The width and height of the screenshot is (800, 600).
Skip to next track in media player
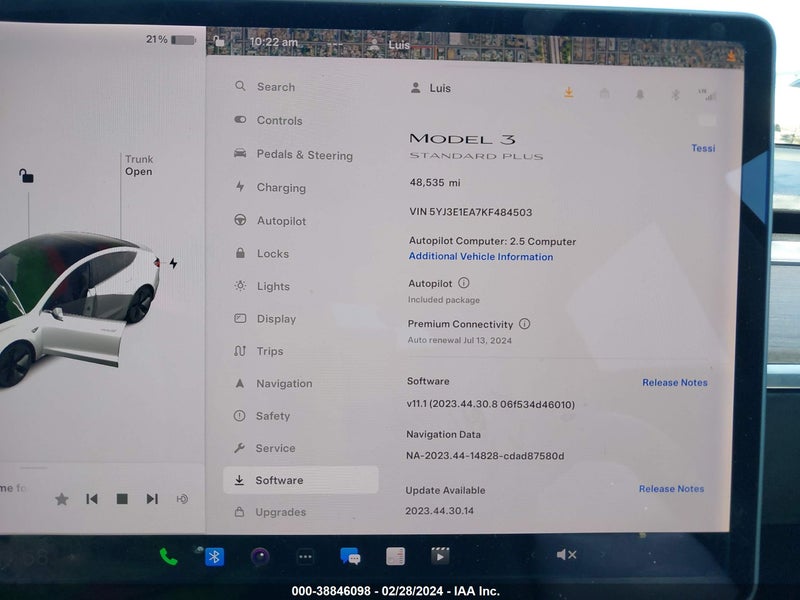click(x=152, y=498)
